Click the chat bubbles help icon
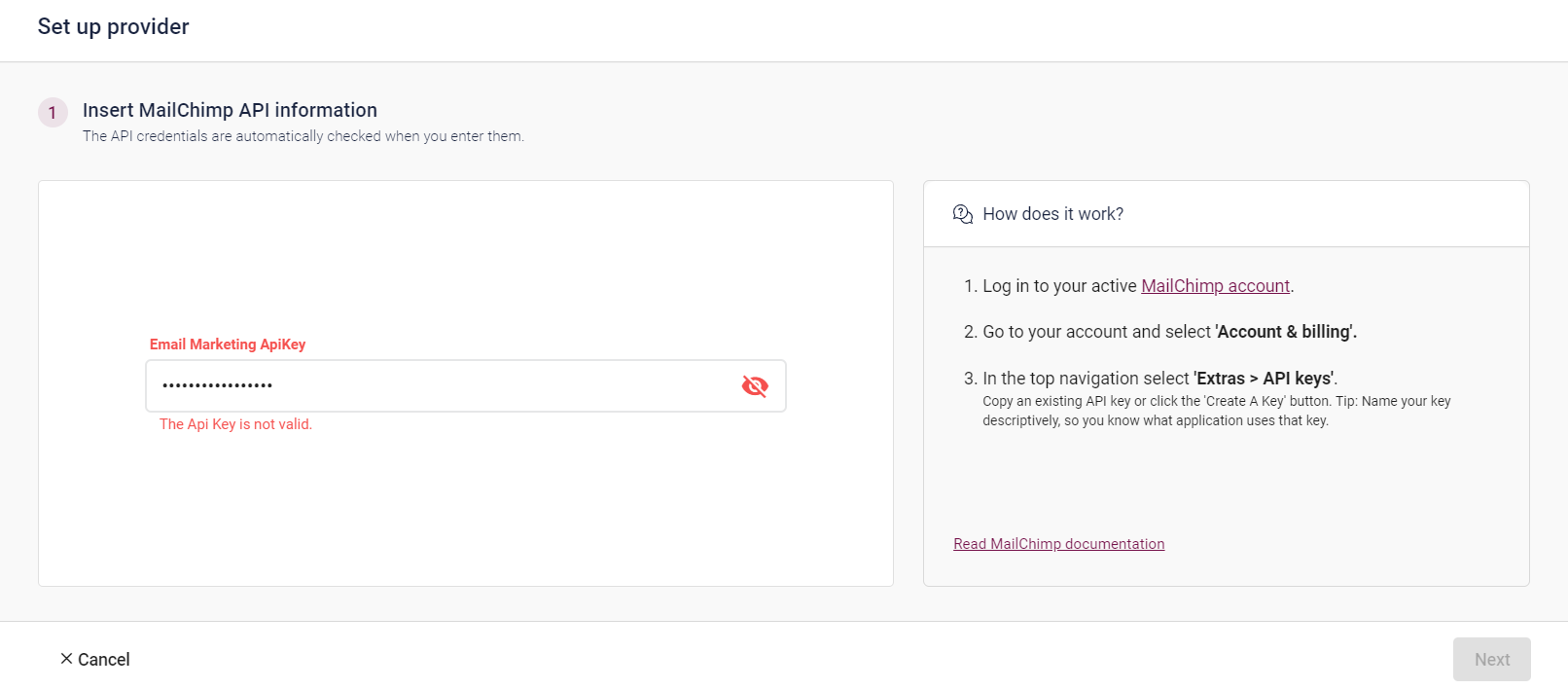 (963, 214)
